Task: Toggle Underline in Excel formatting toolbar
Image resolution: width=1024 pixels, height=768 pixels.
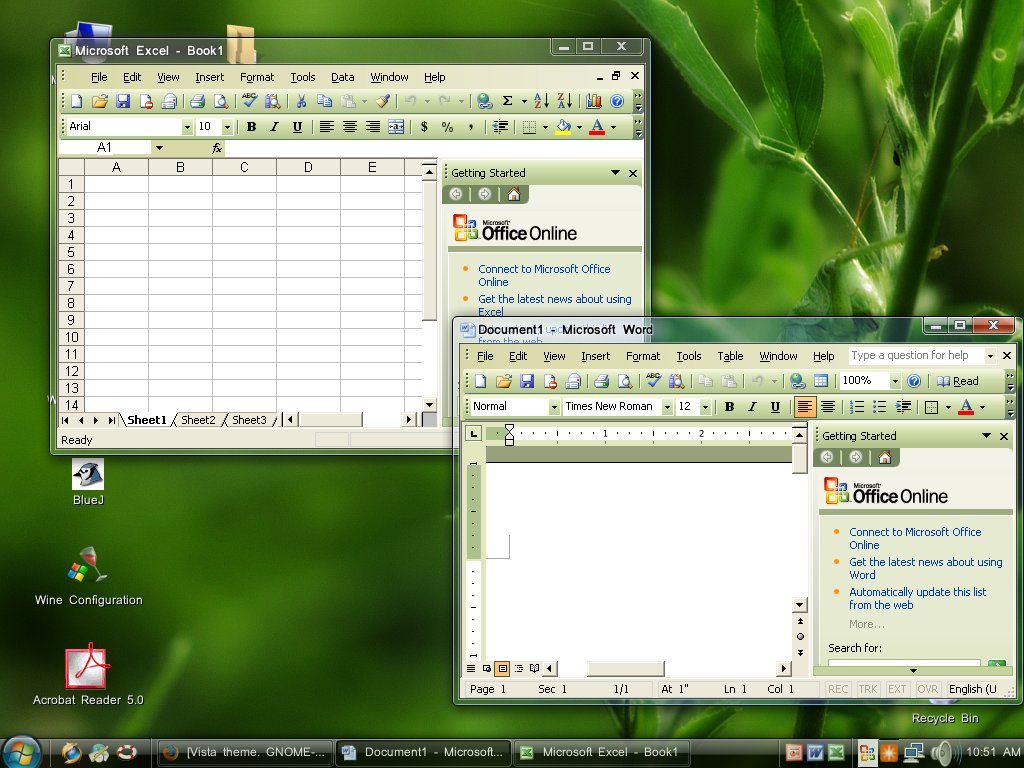Action: pyautogui.click(x=297, y=127)
